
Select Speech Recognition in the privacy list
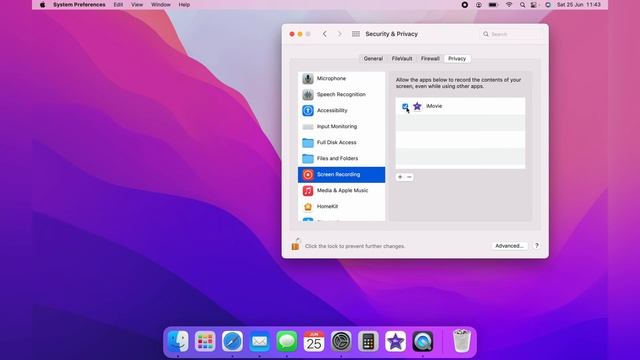point(341,94)
